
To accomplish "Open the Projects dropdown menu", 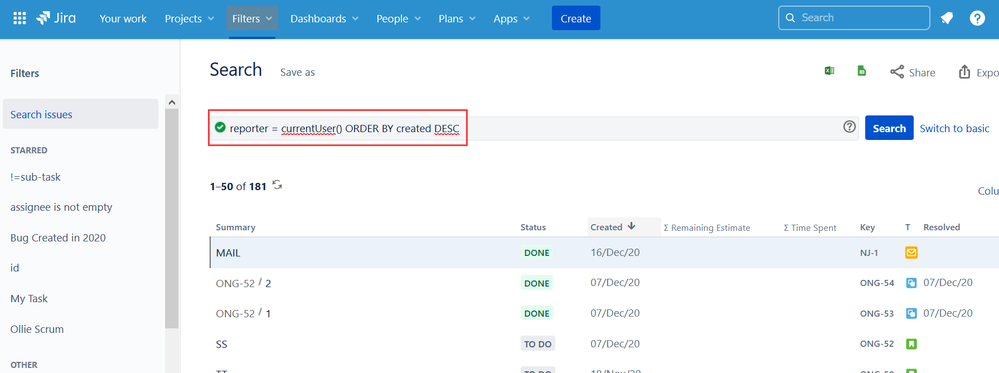I will pos(190,19).
